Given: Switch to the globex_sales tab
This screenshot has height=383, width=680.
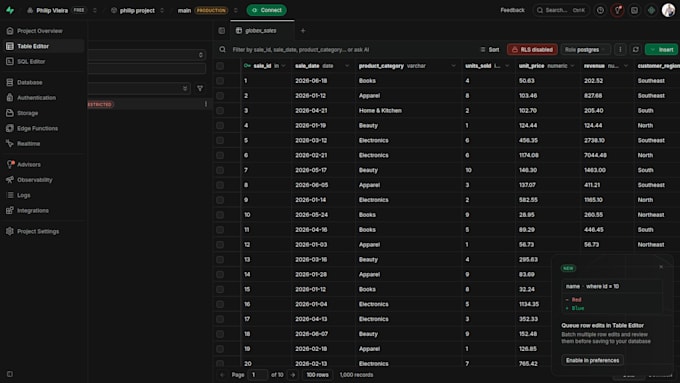Looking at the screenshot, I should point(262,31).
